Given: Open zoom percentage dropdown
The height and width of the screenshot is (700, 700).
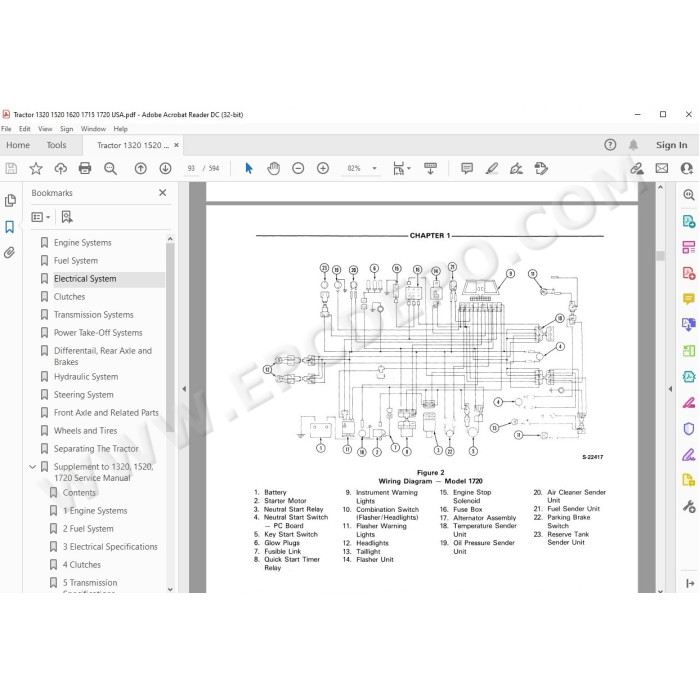Looking at the screenshot, I should 375,168.
